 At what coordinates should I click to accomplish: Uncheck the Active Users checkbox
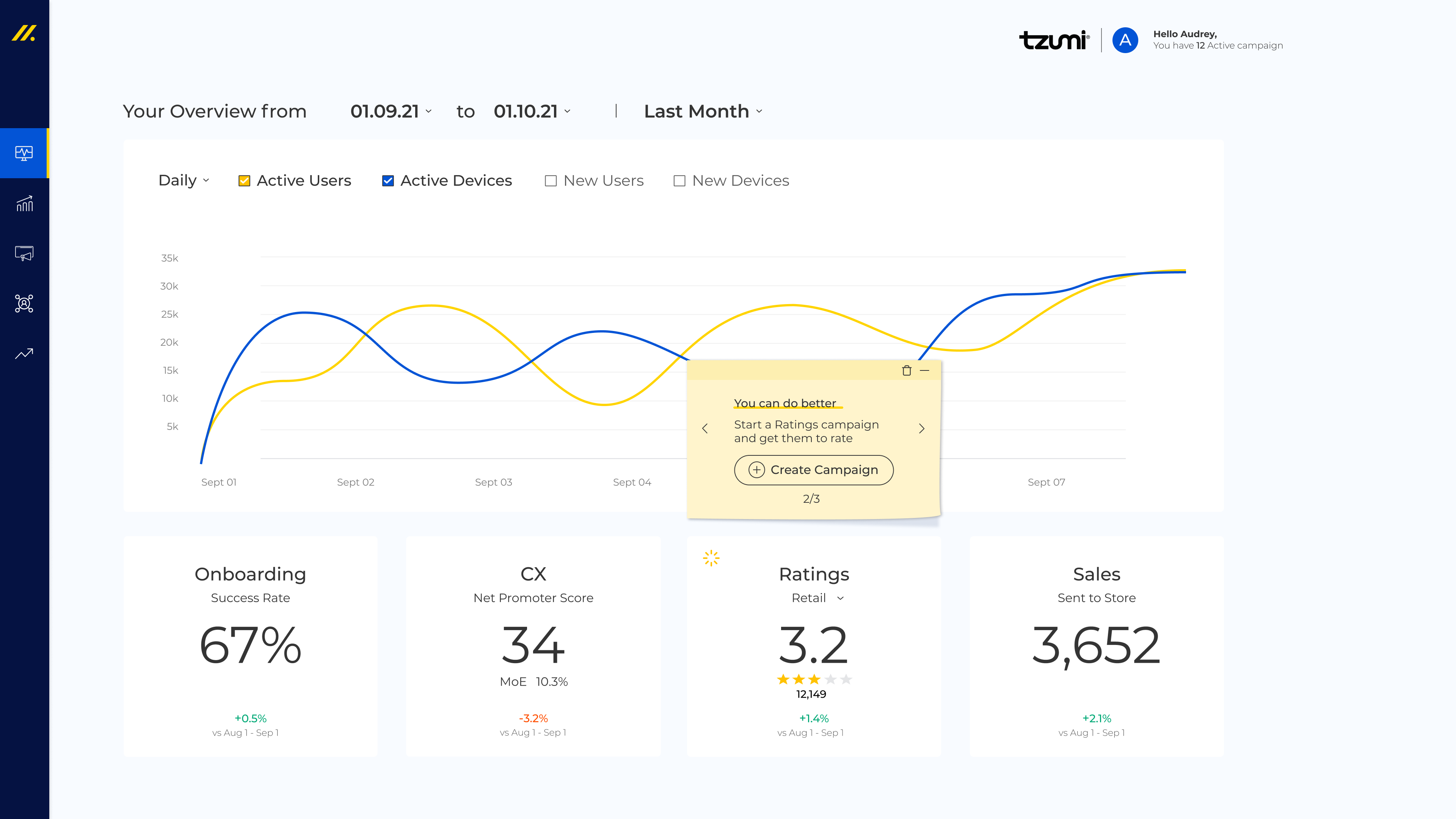[x=244, y=181]
